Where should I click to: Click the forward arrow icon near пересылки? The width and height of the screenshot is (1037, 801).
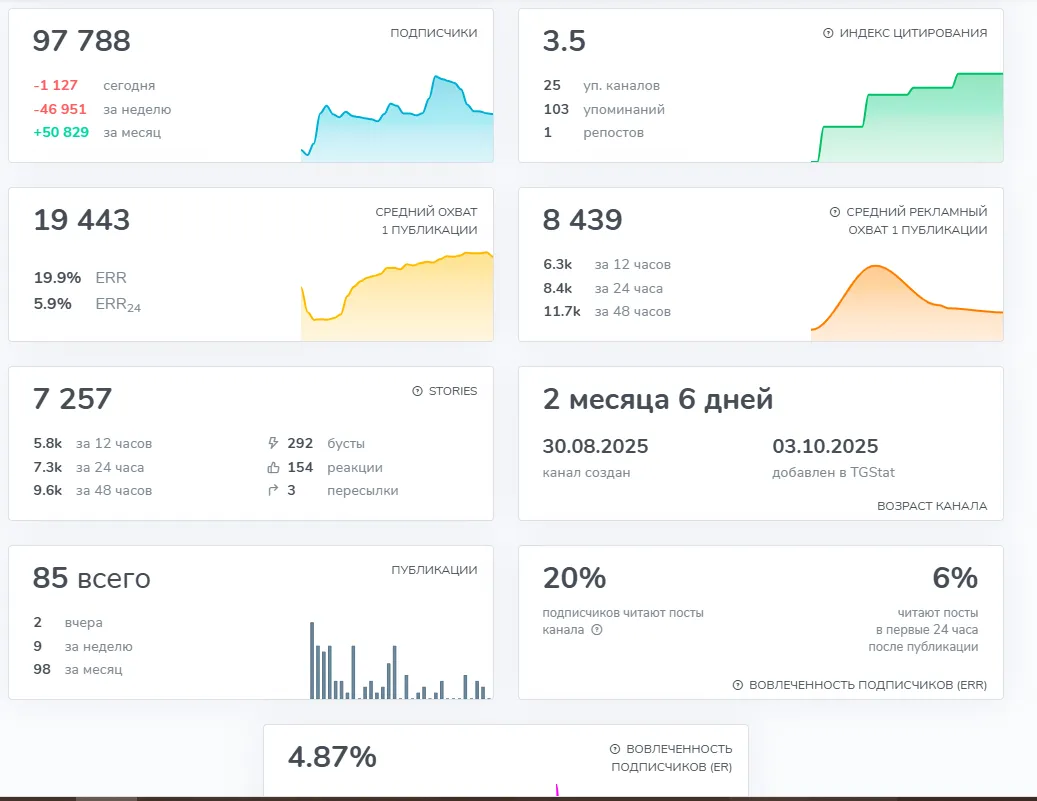point(272,491)
